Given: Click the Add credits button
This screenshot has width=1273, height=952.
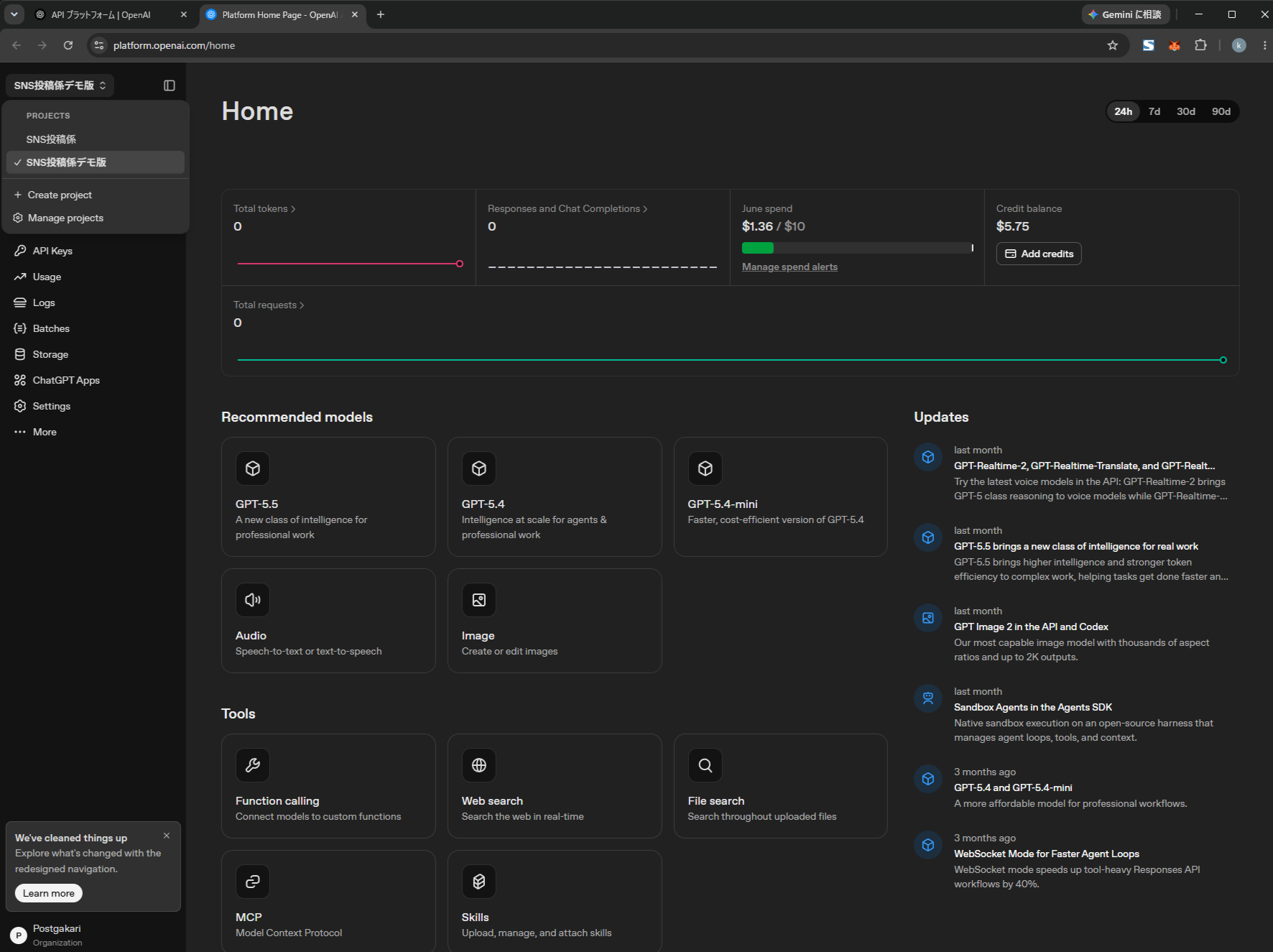Looking at the screenshot, I should pyautogui.click(x=1039, y=254).
